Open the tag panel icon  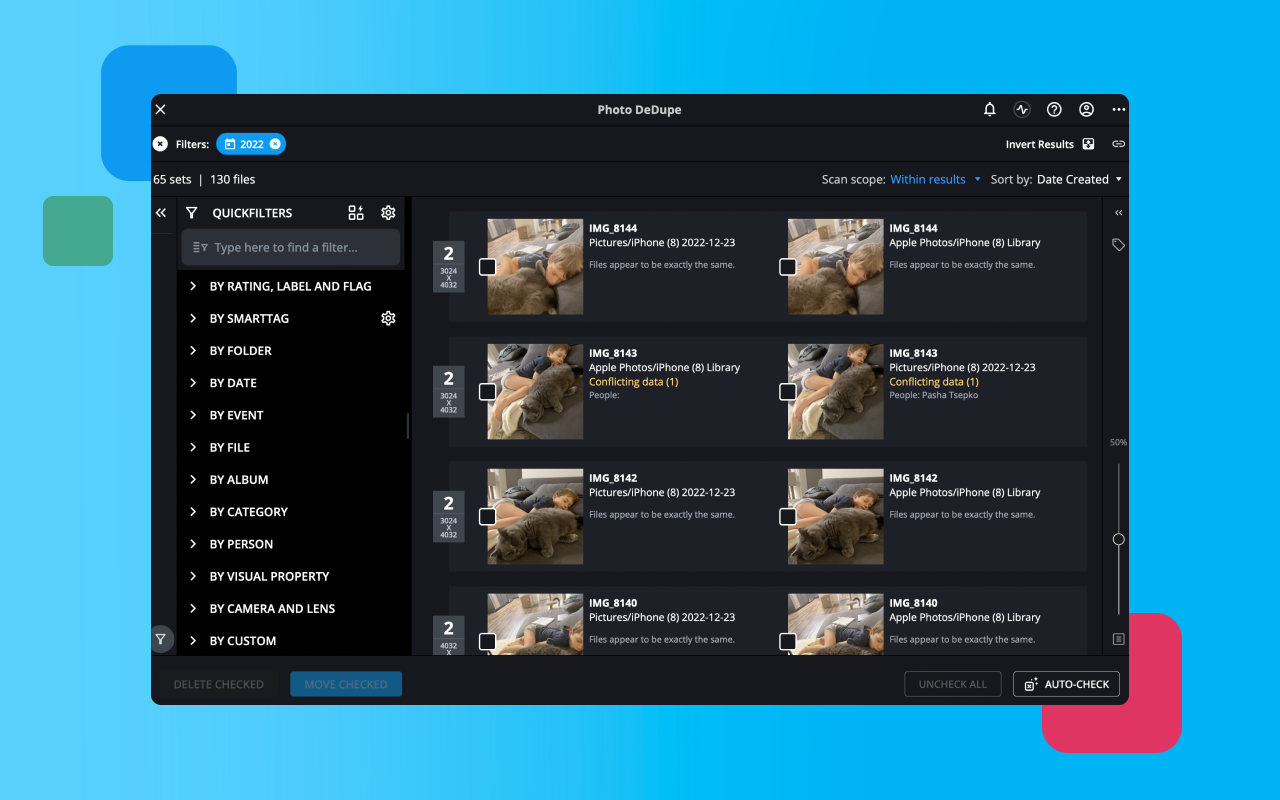point(1119,245)
